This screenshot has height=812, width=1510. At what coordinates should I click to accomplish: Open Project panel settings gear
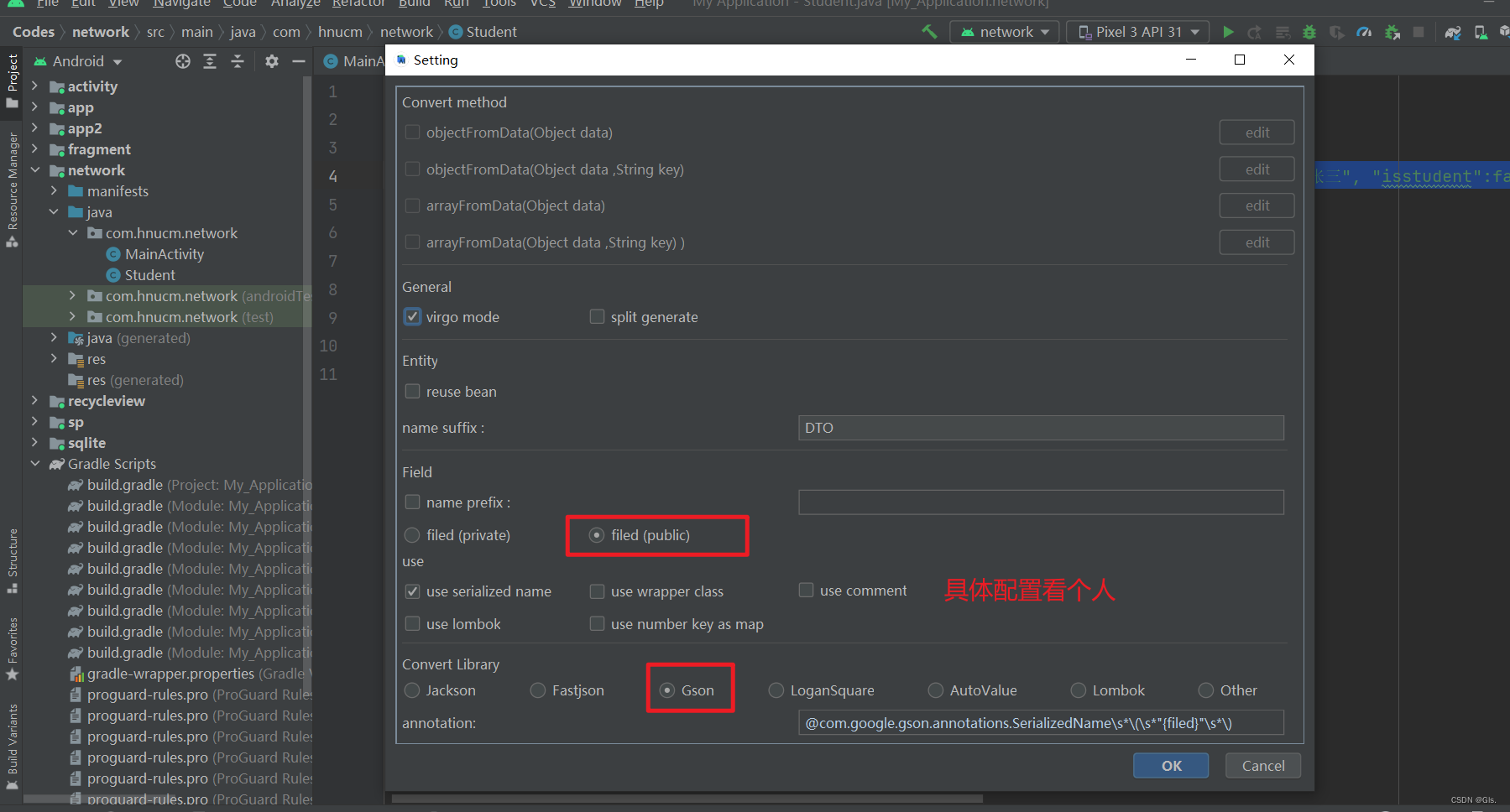(x=271, y=61)
